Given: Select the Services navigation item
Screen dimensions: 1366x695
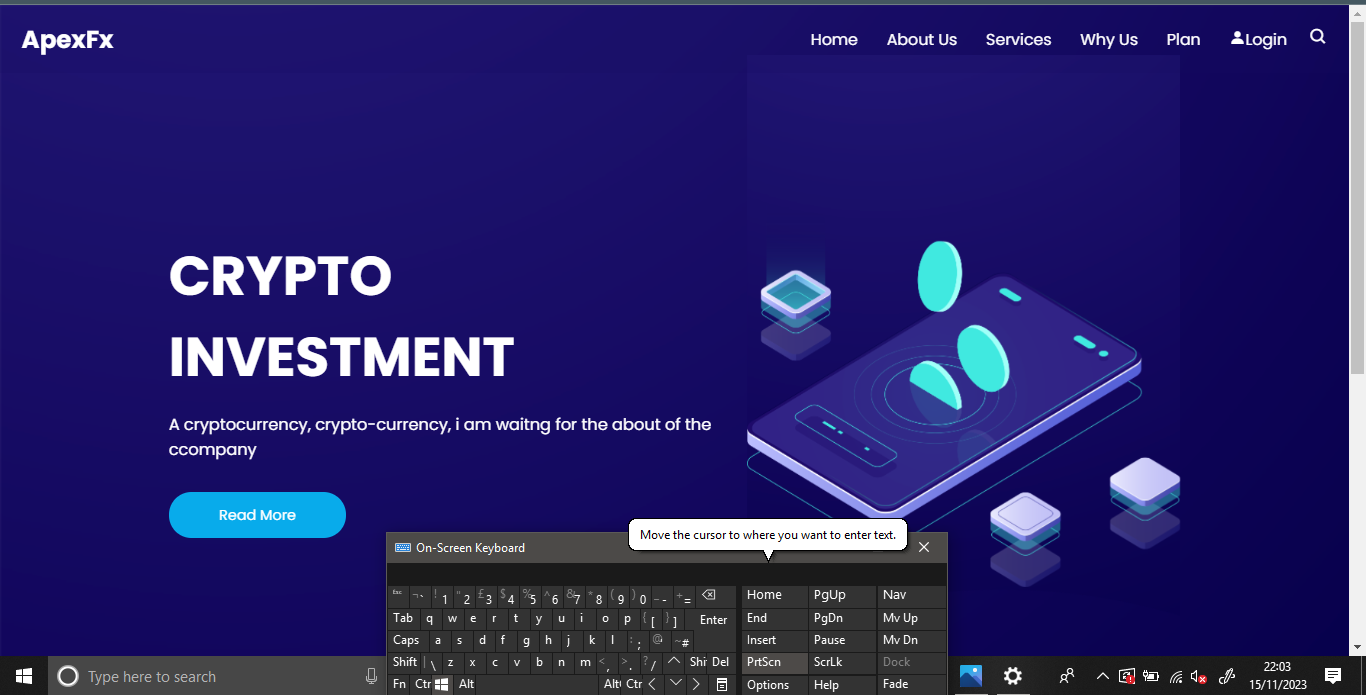Looking at the screenshot, I should [1018, 39].
